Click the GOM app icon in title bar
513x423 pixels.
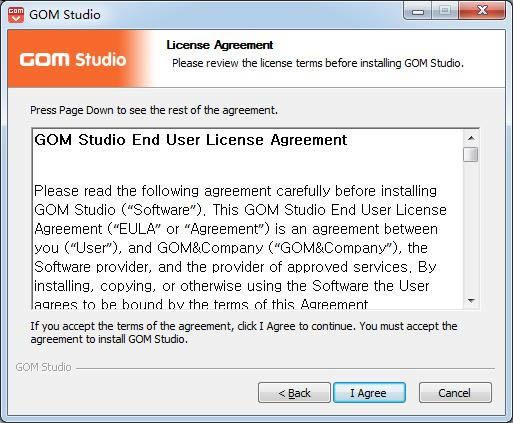coord(16,15)
